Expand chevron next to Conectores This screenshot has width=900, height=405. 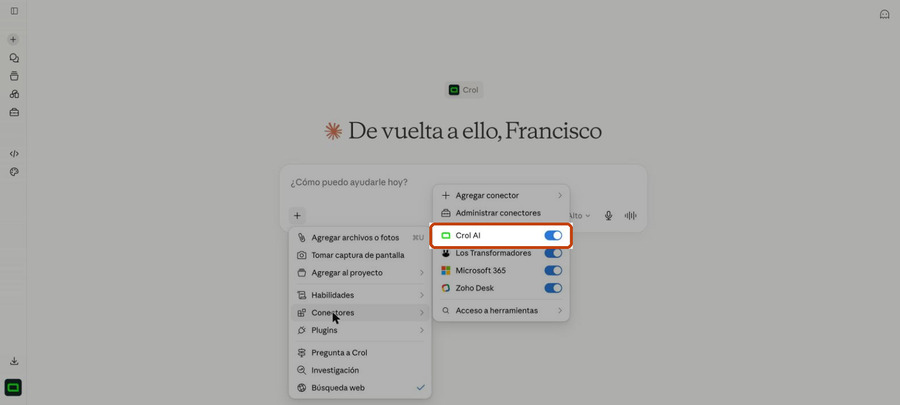(x=421, y=313)
